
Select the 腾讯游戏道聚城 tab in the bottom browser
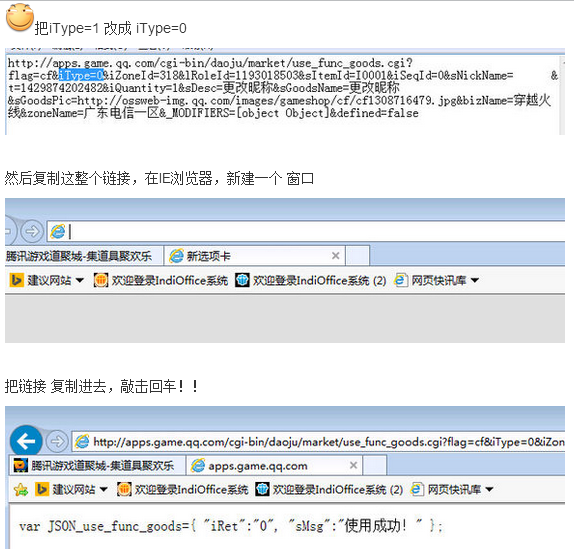pyautogui.click(x=98, y=466)
